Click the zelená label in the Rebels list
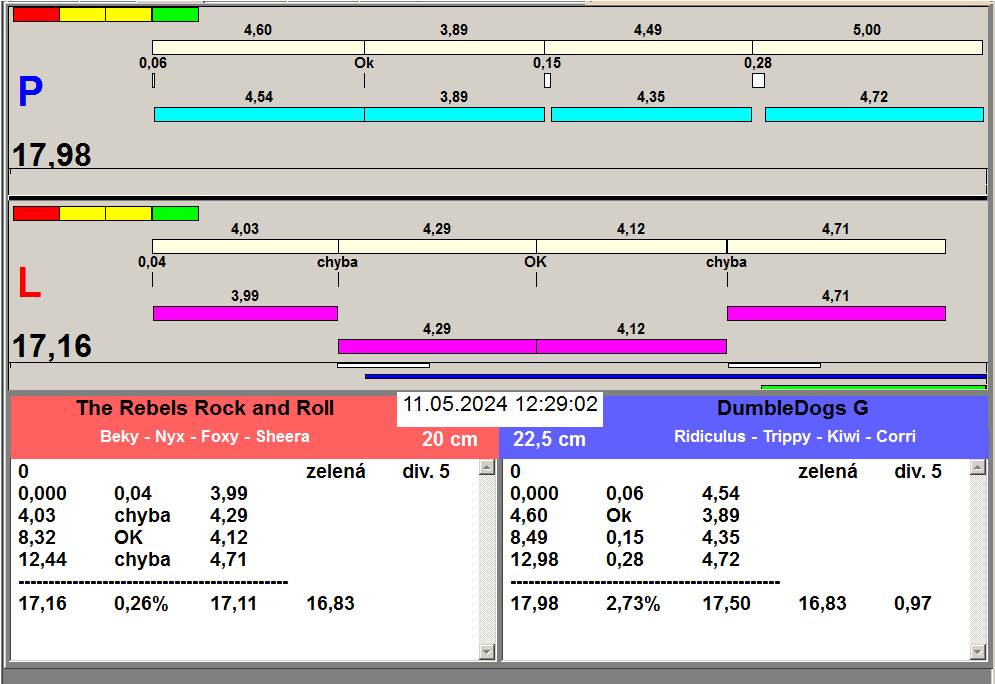Screen dimensions: 995x684 coord(336,471)
